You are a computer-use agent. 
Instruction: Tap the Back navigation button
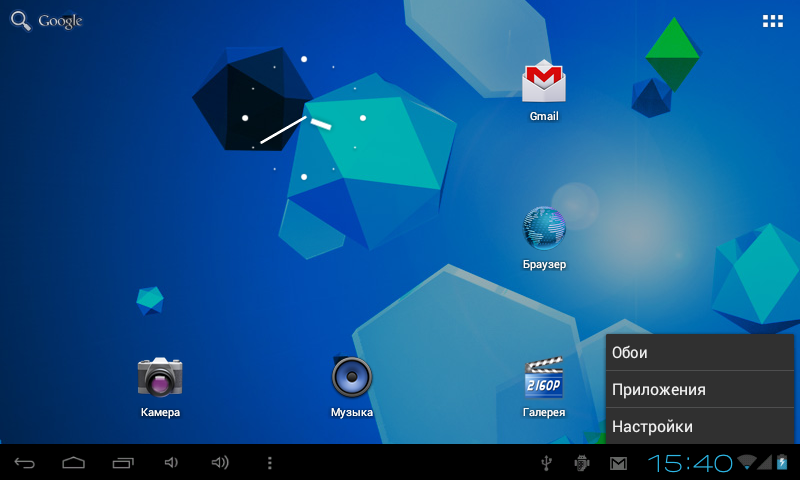coord(24,463)
